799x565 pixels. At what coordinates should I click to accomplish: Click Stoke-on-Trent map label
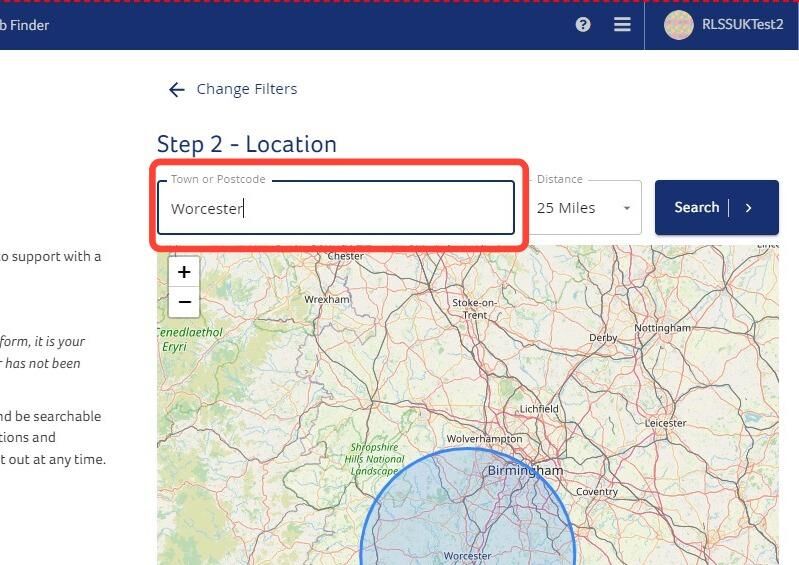coord(474,309)
